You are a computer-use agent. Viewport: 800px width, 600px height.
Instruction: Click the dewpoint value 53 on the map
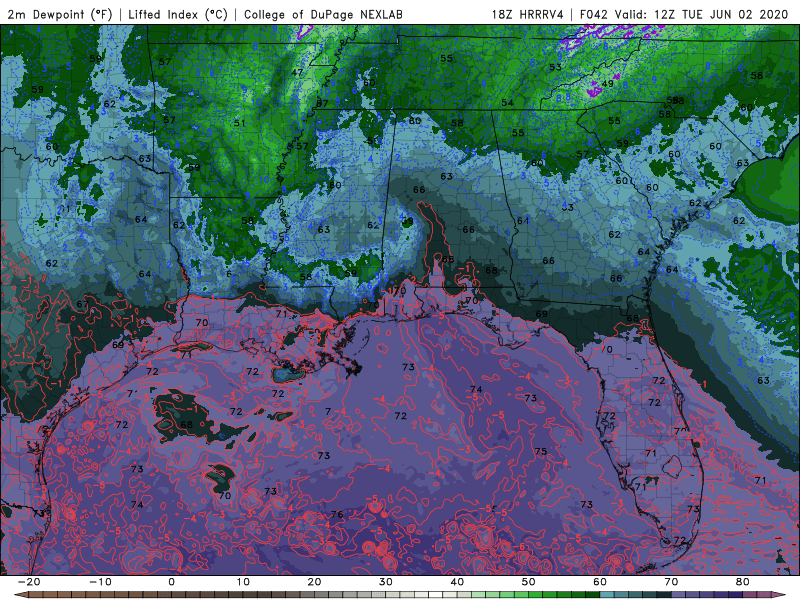556,67
